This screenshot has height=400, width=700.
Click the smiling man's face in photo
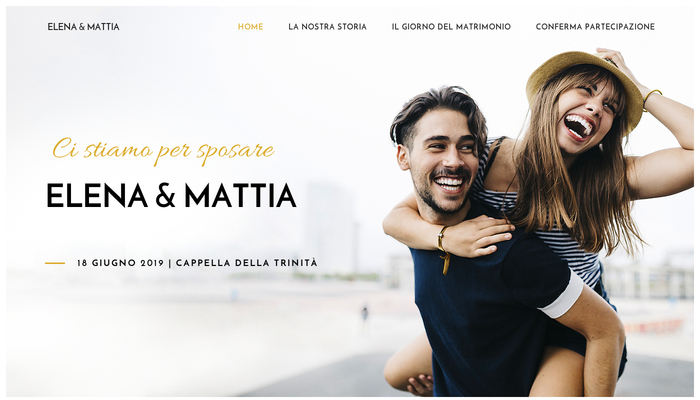tap(440, 165)
